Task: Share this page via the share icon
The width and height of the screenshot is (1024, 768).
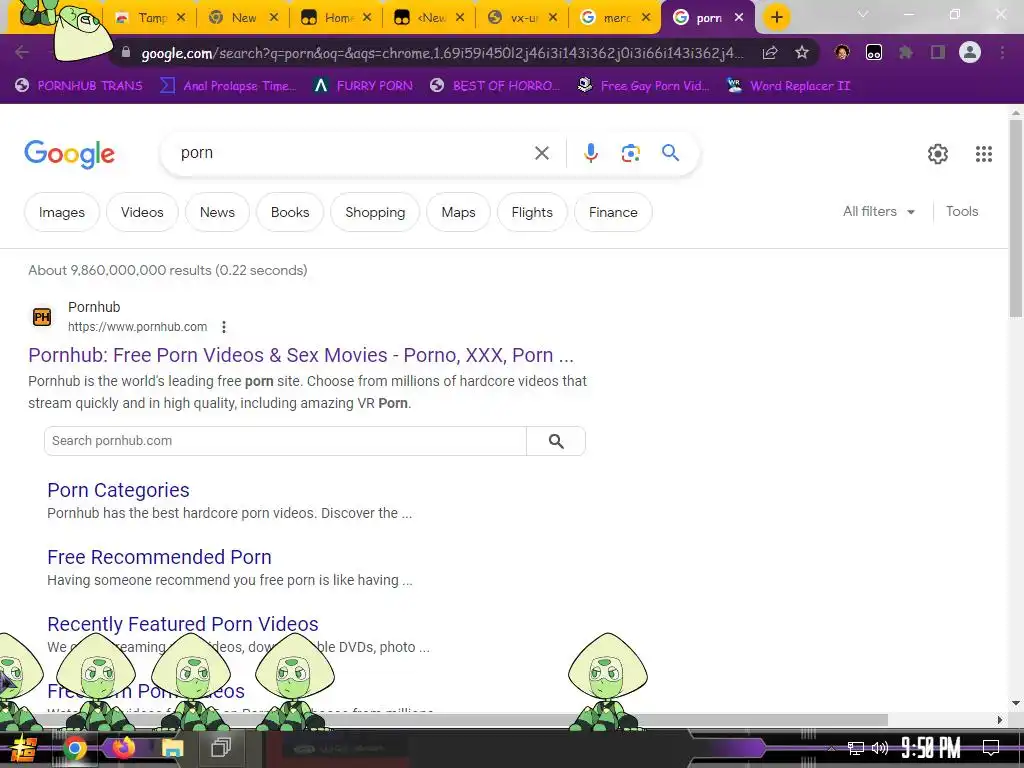Action: click(770, 53)
